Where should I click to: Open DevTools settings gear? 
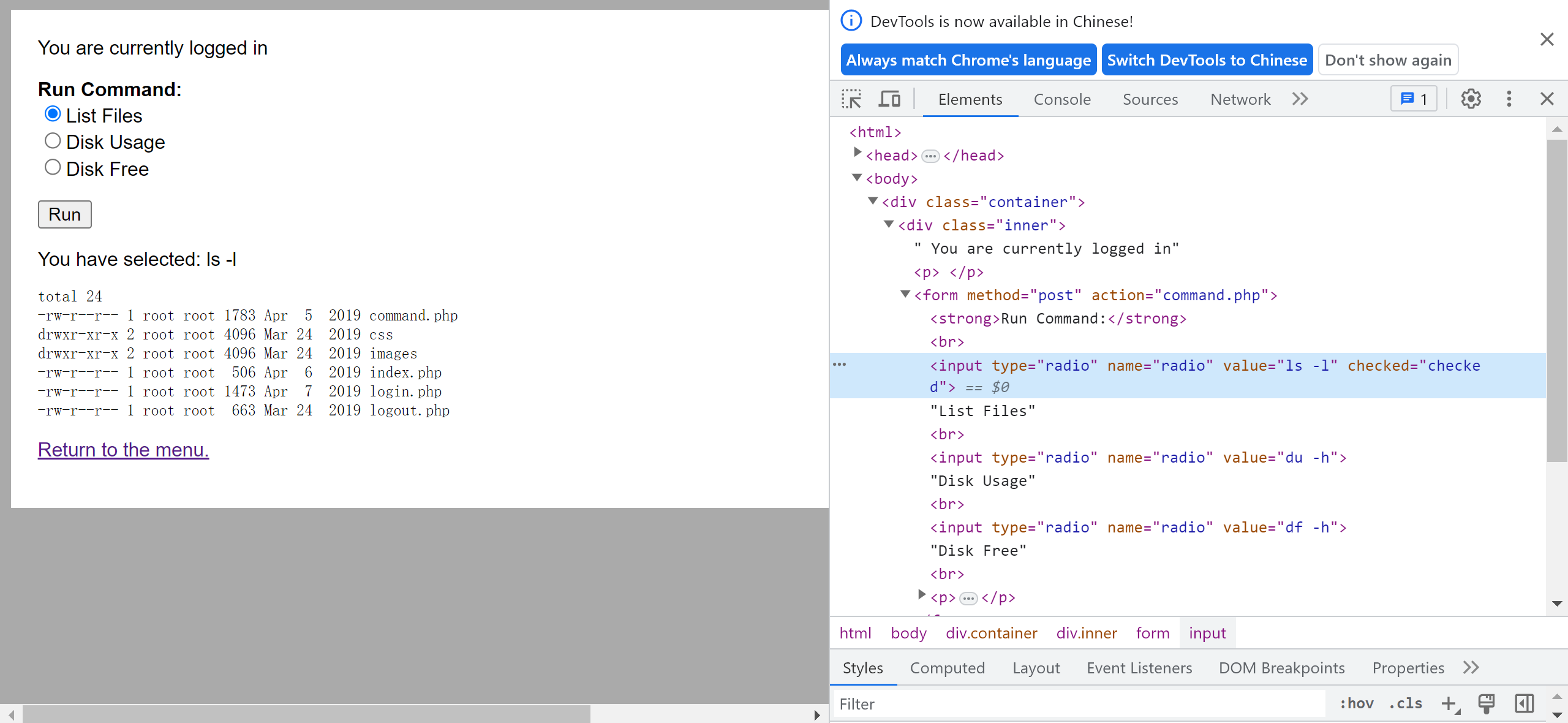[x=1471, y=99]
